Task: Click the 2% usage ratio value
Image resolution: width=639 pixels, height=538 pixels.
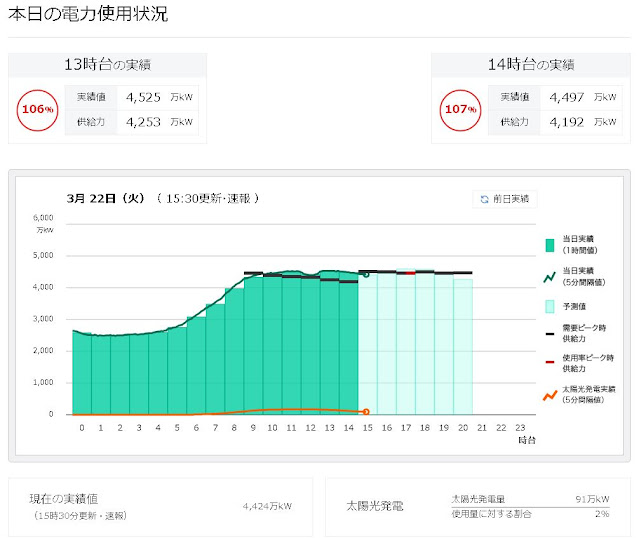Action: 602,514
